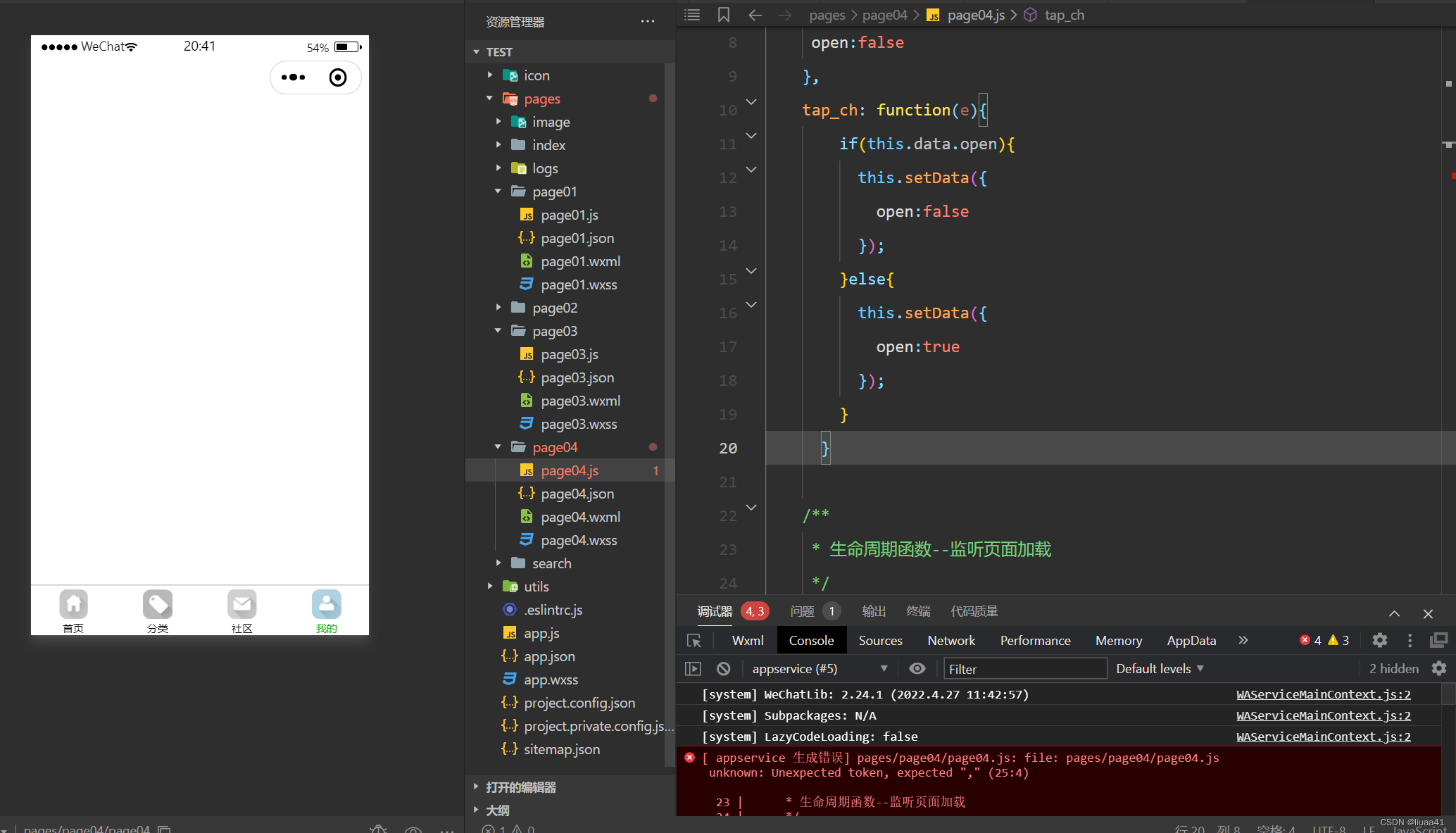
Task: Click the red error count badge
Action: 1310,640
